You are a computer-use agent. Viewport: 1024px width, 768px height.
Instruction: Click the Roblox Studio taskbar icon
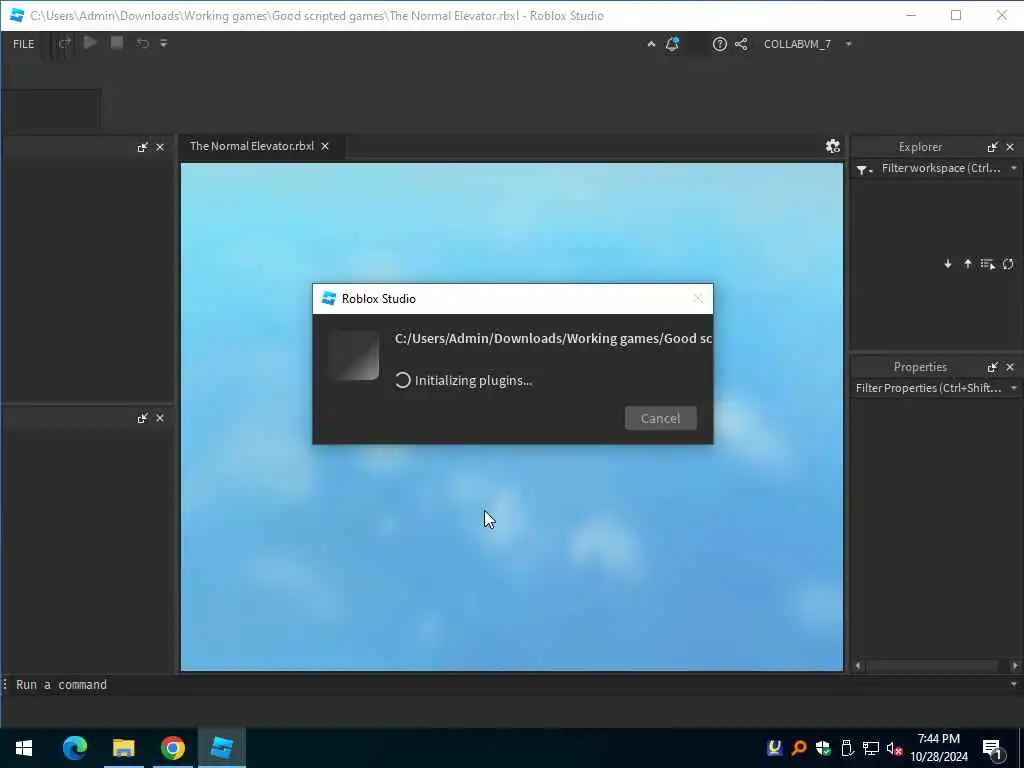[x=222, y=748]
